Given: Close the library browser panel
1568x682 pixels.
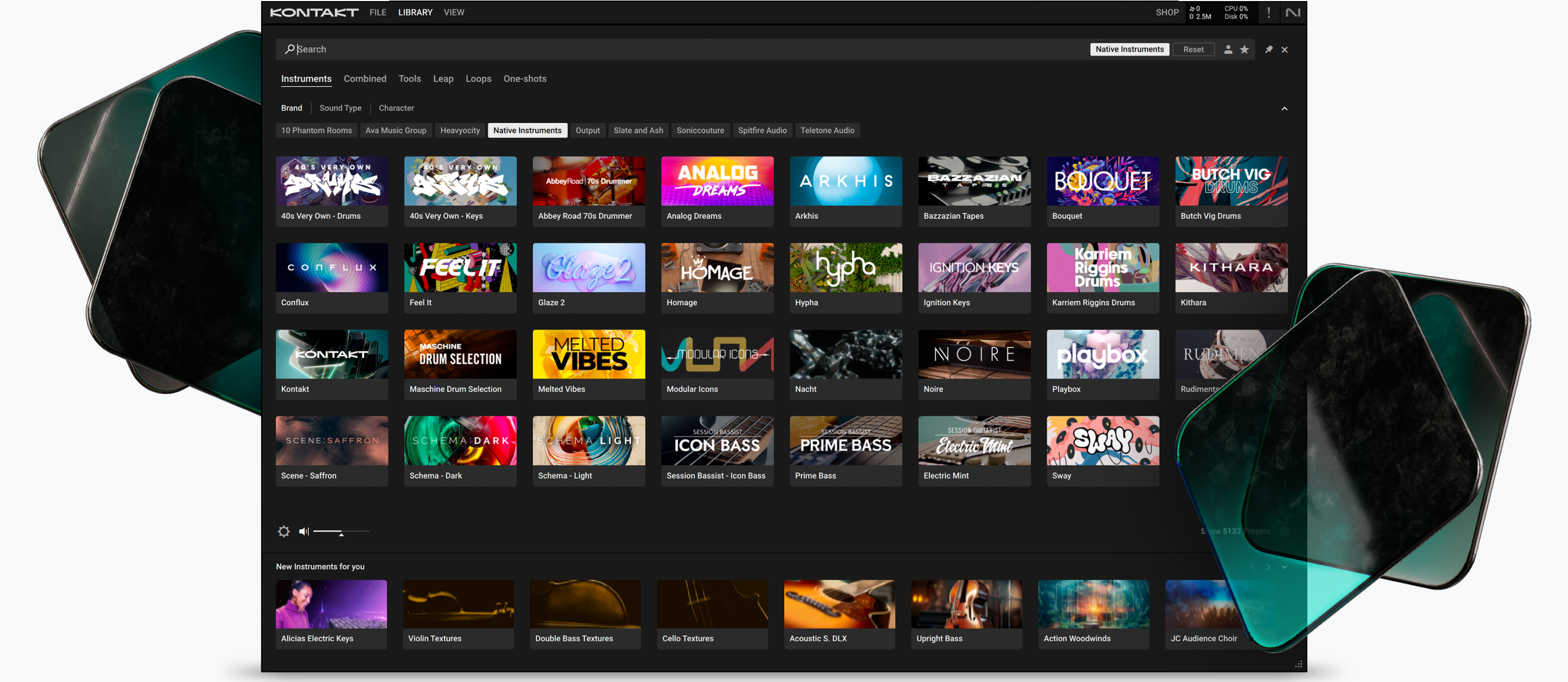Looking at the screenshot, I should pos(1284,50).
